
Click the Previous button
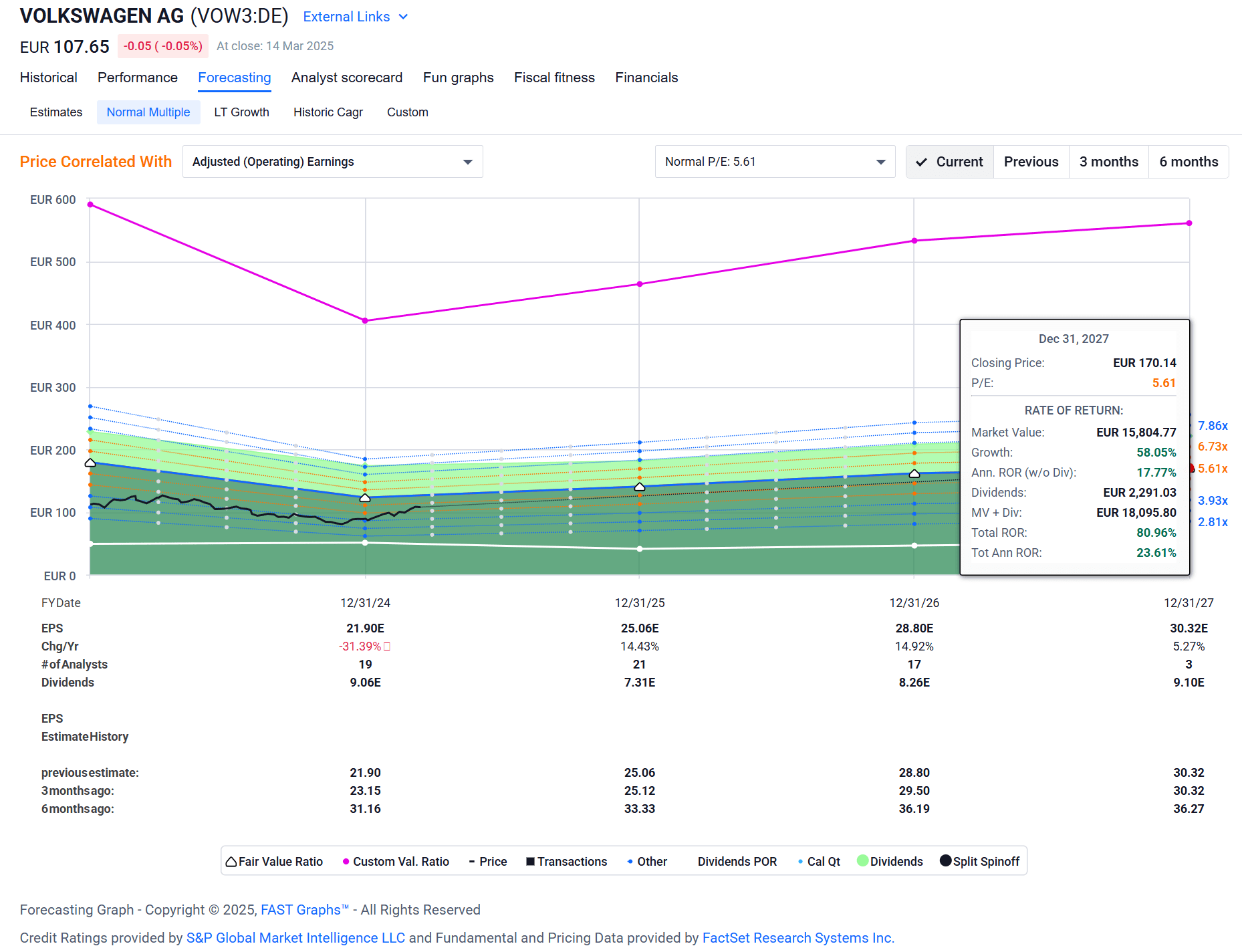1031,161
